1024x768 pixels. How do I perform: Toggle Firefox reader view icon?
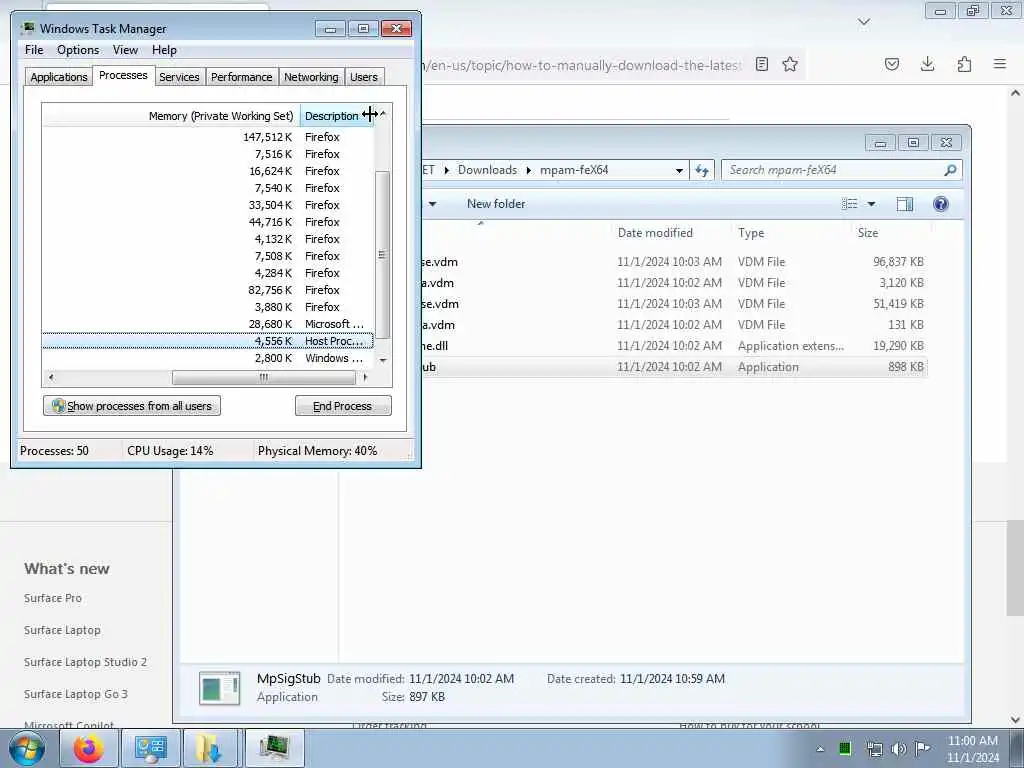[761, 64]
